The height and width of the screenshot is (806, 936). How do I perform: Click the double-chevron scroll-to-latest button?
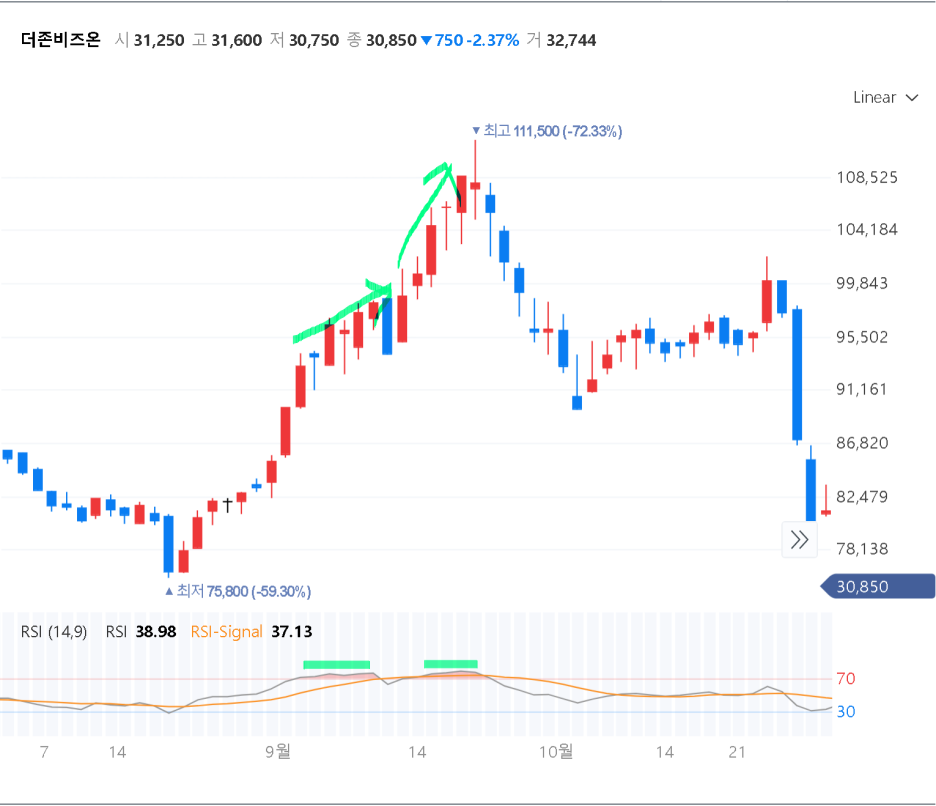click(799, 540)
